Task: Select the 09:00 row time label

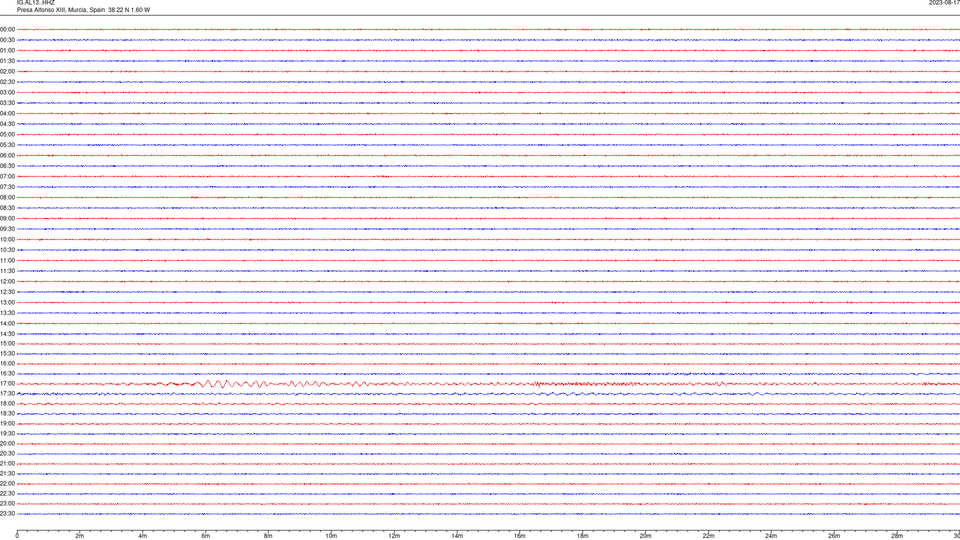Action: click(x=7, y=219)
